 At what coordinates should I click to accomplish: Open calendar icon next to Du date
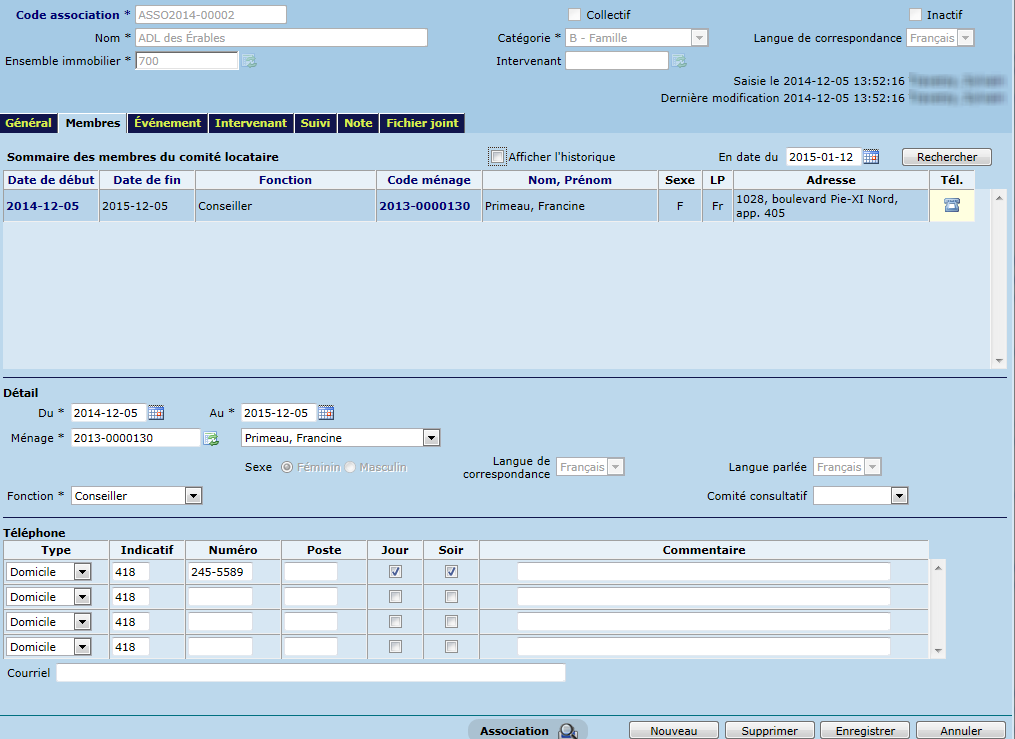click(x=155, y=413)
